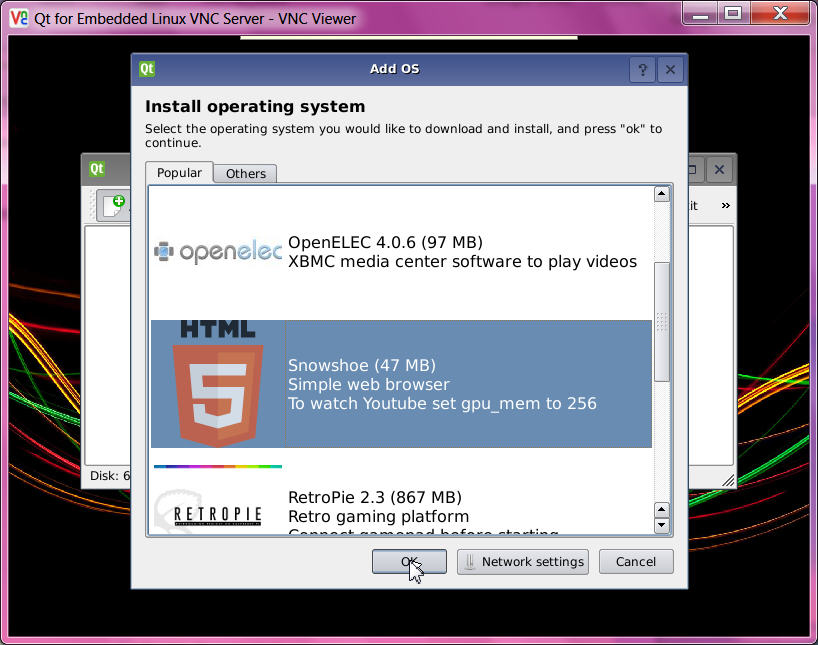The height and width of the screenshot is (645, 818).
Task: Switch to the Others tab
Action: tap(245, 173)
